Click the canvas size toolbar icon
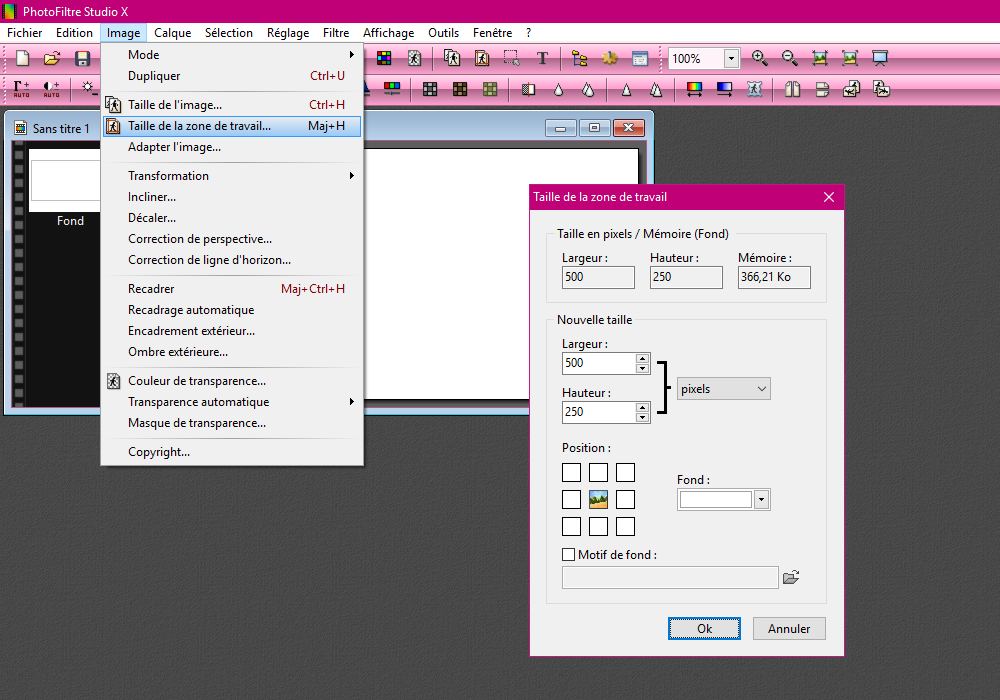Viewport: 1000px width, 700px height. pos(482,59)
